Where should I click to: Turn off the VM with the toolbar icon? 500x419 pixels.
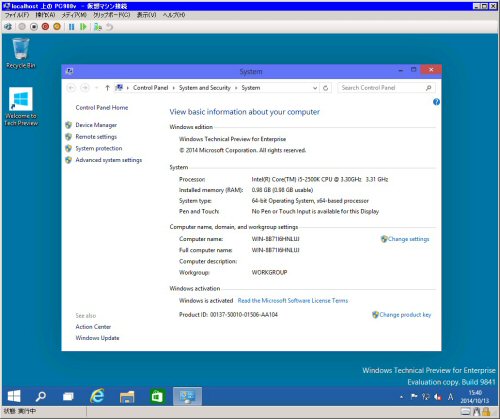(34, 27)
